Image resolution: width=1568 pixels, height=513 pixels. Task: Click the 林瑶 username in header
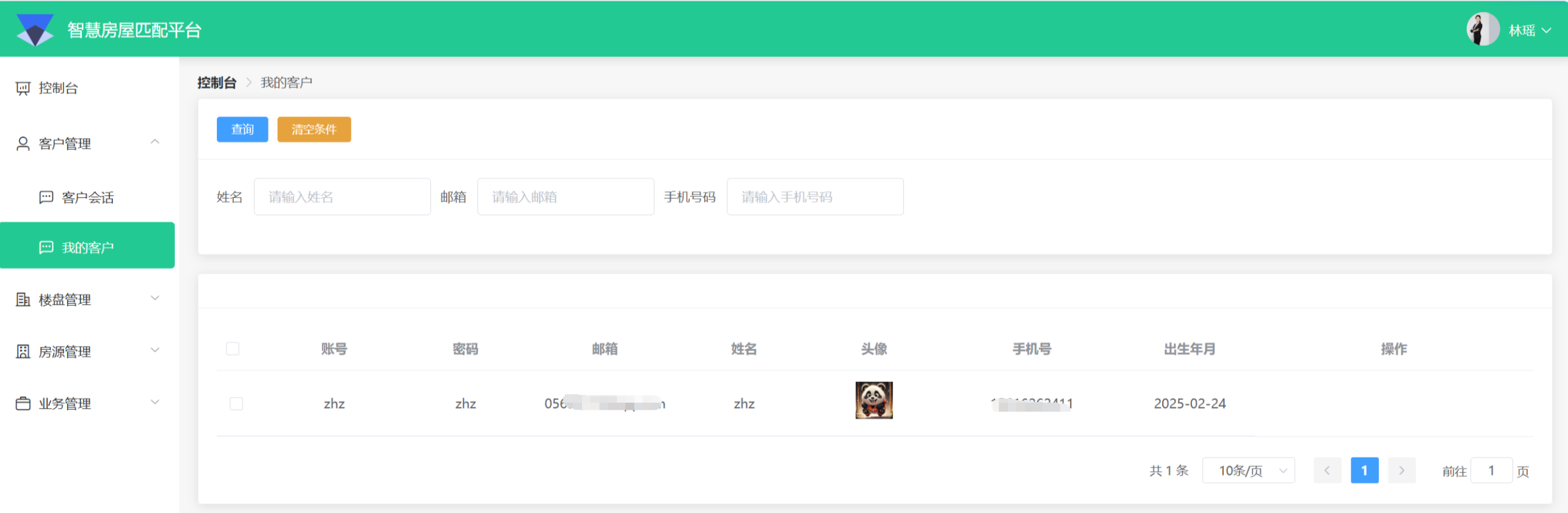1522,30
